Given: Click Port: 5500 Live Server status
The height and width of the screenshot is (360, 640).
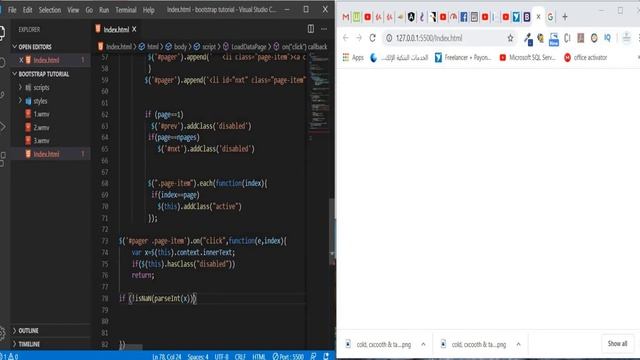Looking at the screenshot, I should point(288,356).
